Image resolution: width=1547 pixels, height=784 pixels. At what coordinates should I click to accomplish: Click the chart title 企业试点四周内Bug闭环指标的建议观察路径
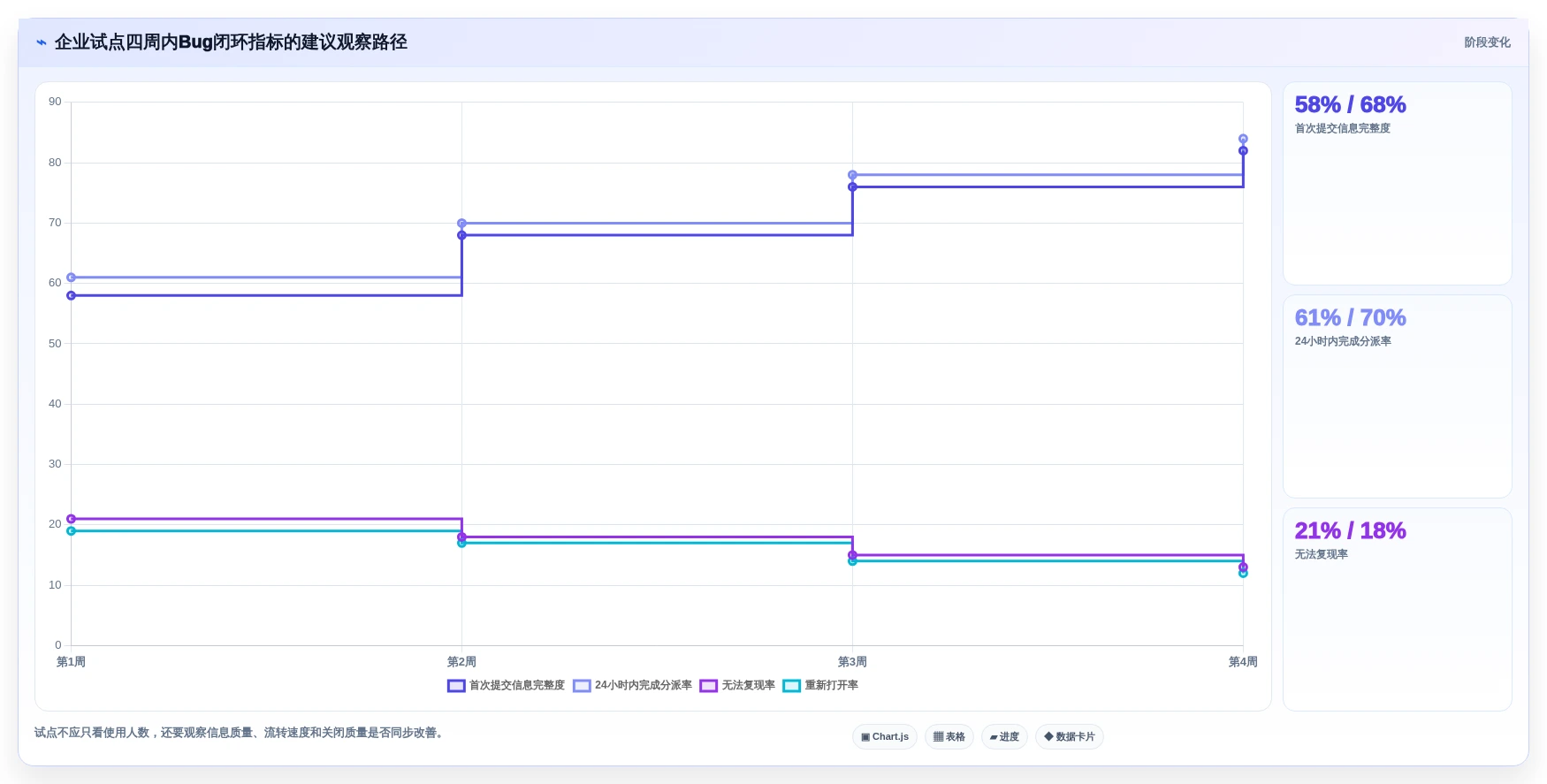[231, 42]
